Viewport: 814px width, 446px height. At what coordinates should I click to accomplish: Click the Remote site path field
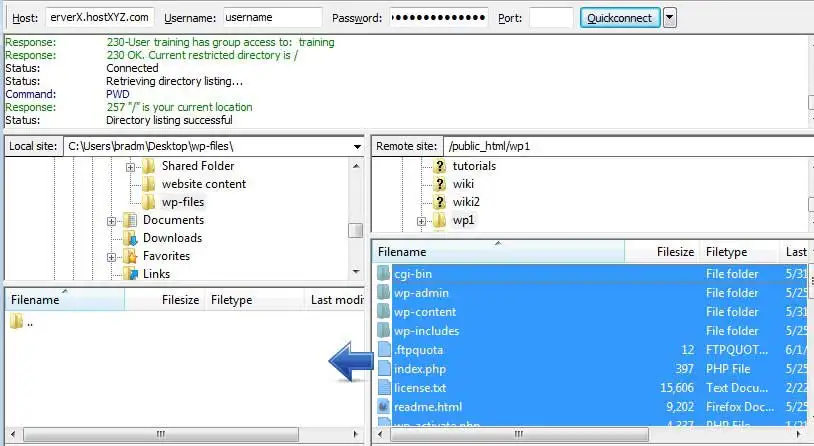(628, 146)
